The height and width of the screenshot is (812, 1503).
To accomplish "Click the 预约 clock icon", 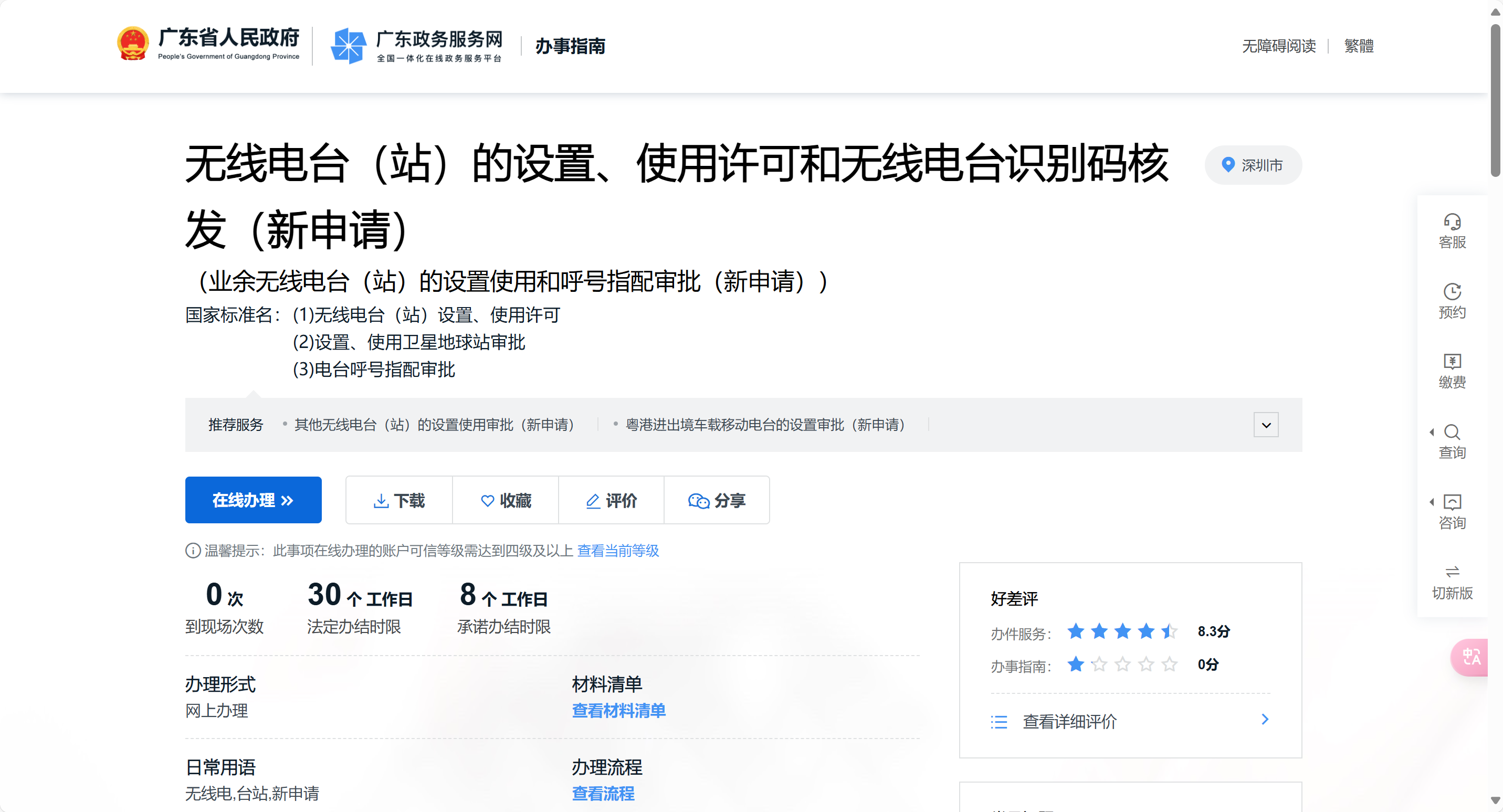I will coord(1452,292).
